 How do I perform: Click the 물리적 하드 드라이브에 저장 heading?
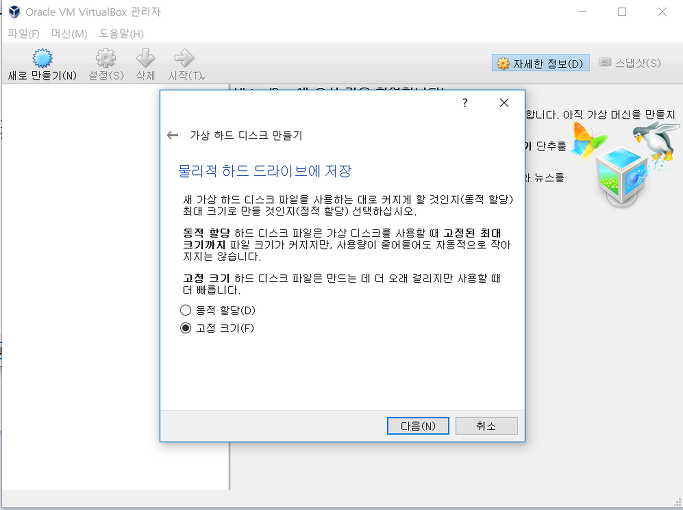[x=265, y=171]
